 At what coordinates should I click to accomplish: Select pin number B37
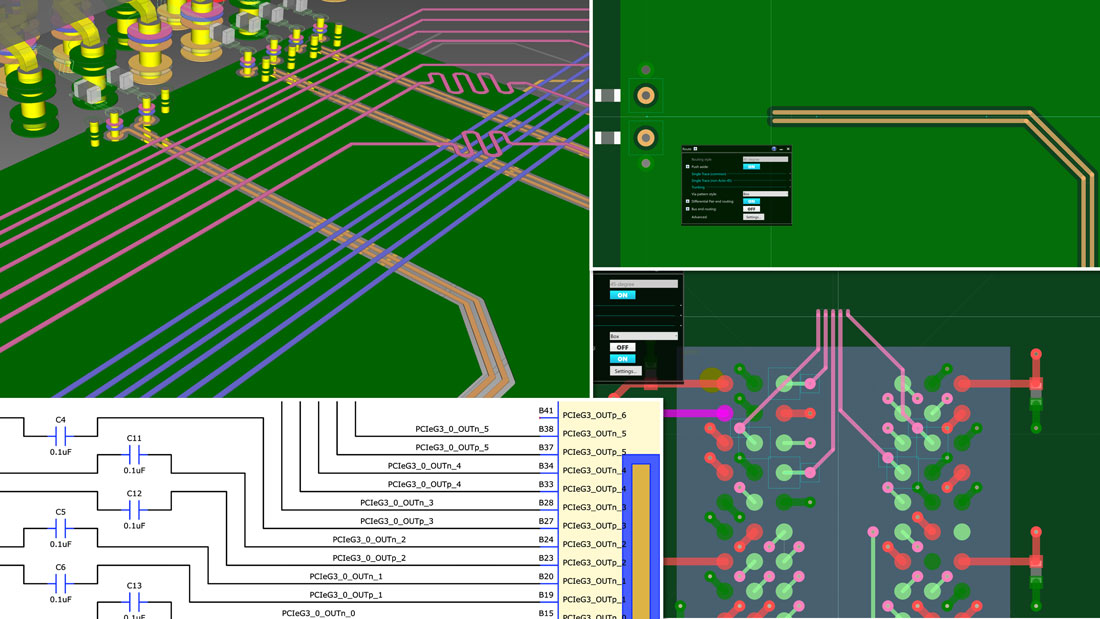[546, 447]
